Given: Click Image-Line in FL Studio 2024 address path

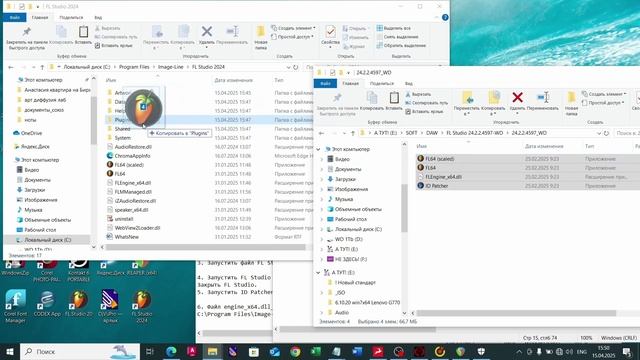Looking at the screenshot, I should click(171, 67).
